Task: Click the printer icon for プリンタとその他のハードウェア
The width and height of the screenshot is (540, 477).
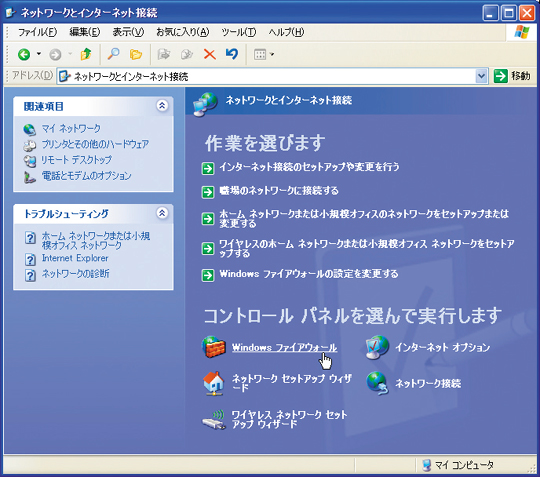Action: pos(30,145)
